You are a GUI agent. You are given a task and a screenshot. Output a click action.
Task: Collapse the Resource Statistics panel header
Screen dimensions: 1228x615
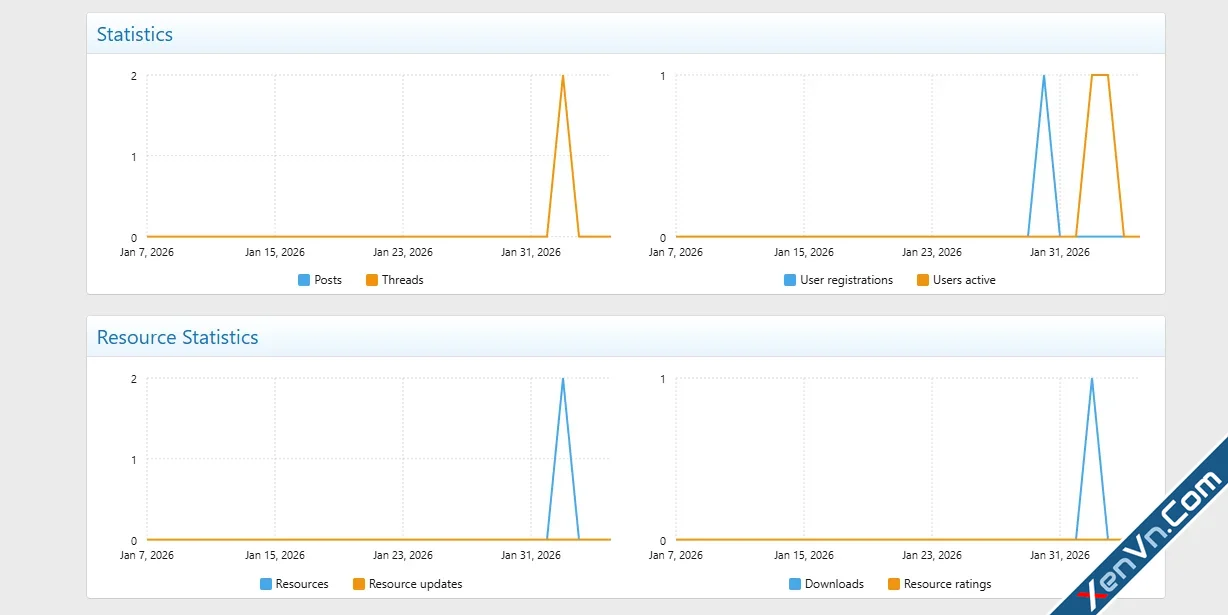[x=177, y=338]
